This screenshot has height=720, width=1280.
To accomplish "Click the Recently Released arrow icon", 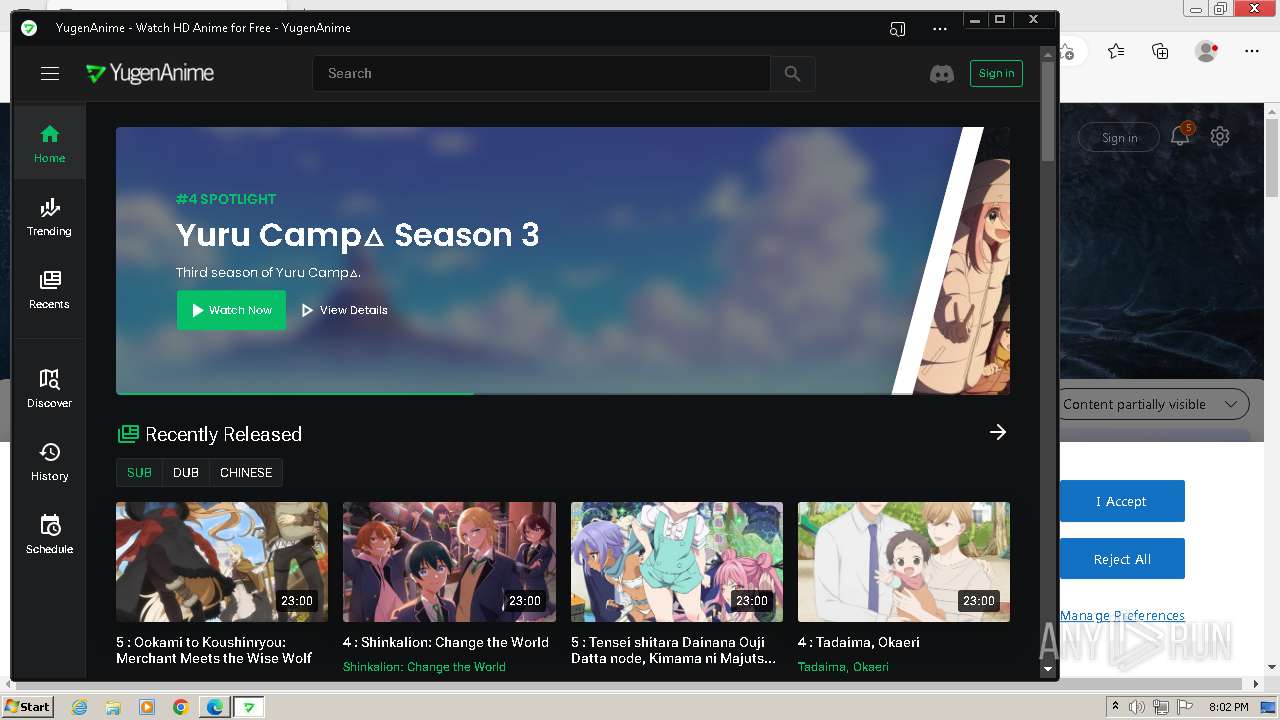I will coord(998,432).
